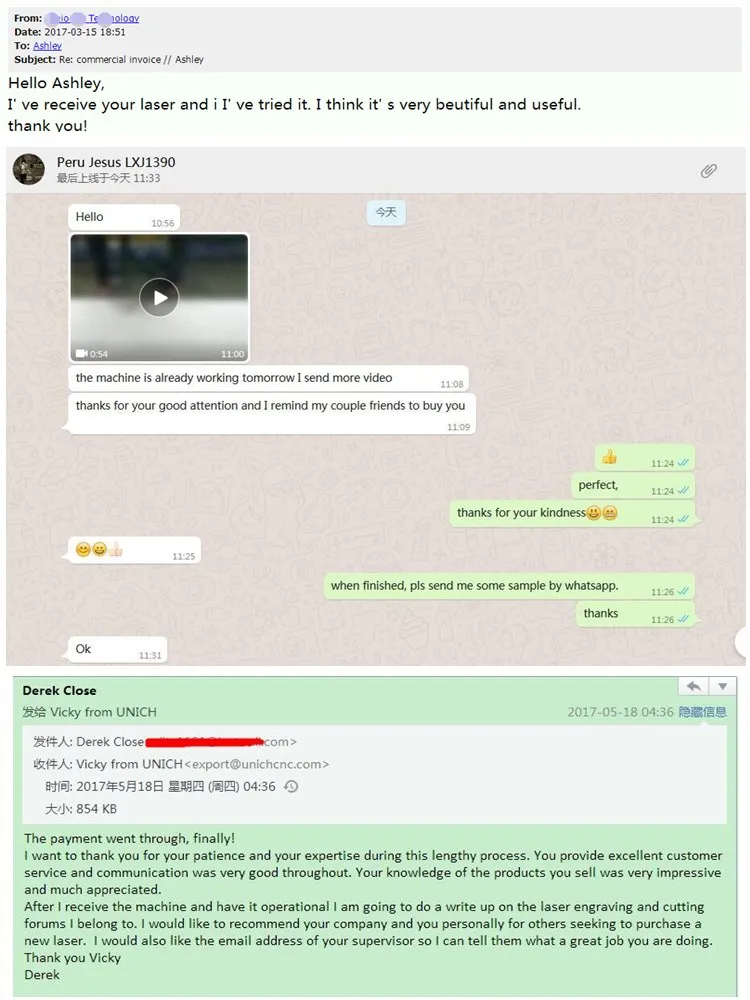Click the paperclip attachment icon

pyautogui.click(x=709, y=171)
